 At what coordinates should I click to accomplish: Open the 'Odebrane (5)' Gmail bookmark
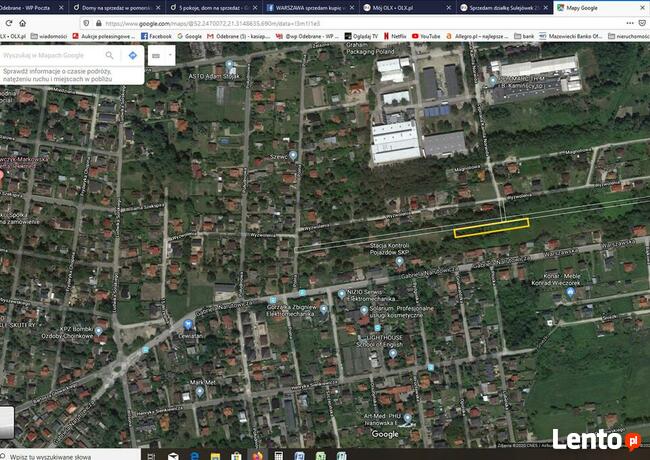coord(239,36)
